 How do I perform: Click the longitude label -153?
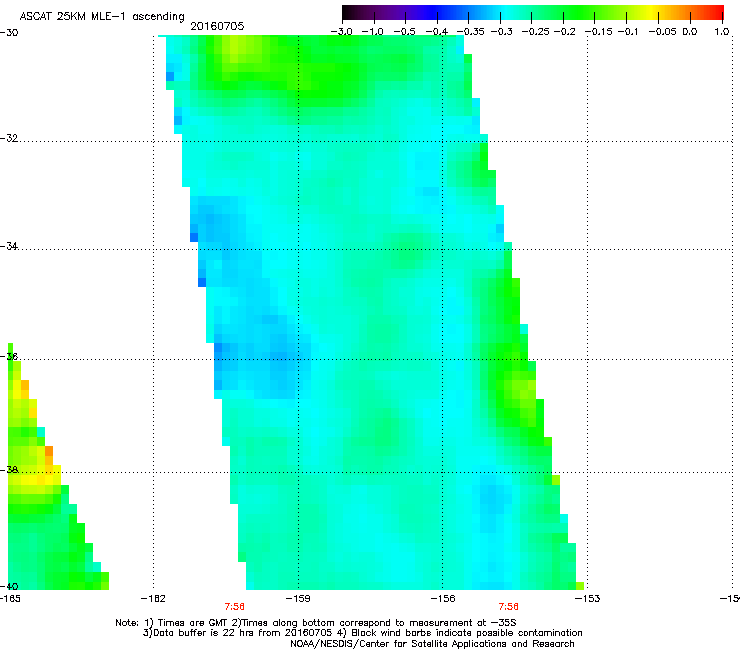click(x=588, y=599)
